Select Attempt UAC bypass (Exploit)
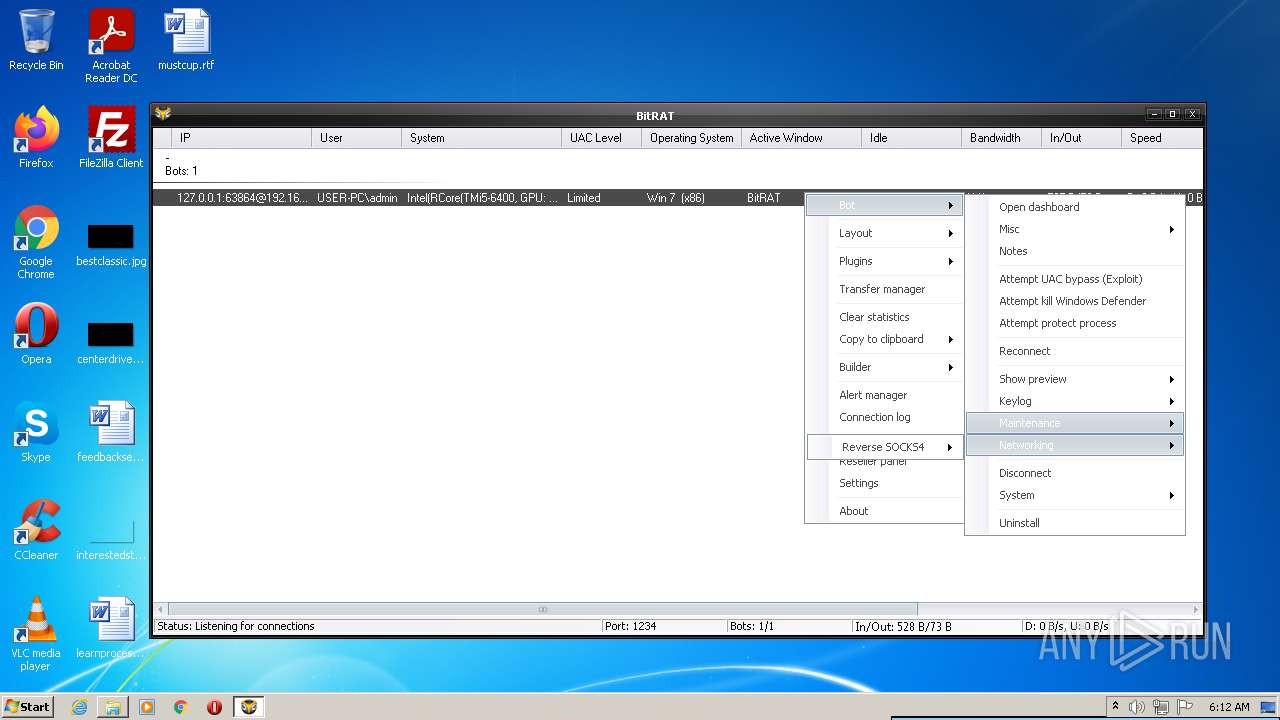The width and height of the screenshot is (1280, 720). pos(1075,279)
